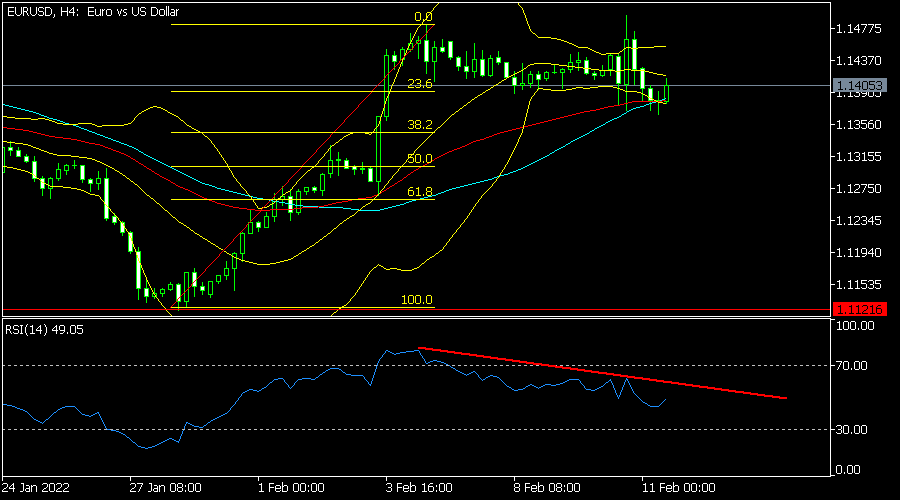The width and height of the screenshot is (900, 500).
Task: Select the Fibonacci 0.0 level label
Action: click(x=424, y=17)
